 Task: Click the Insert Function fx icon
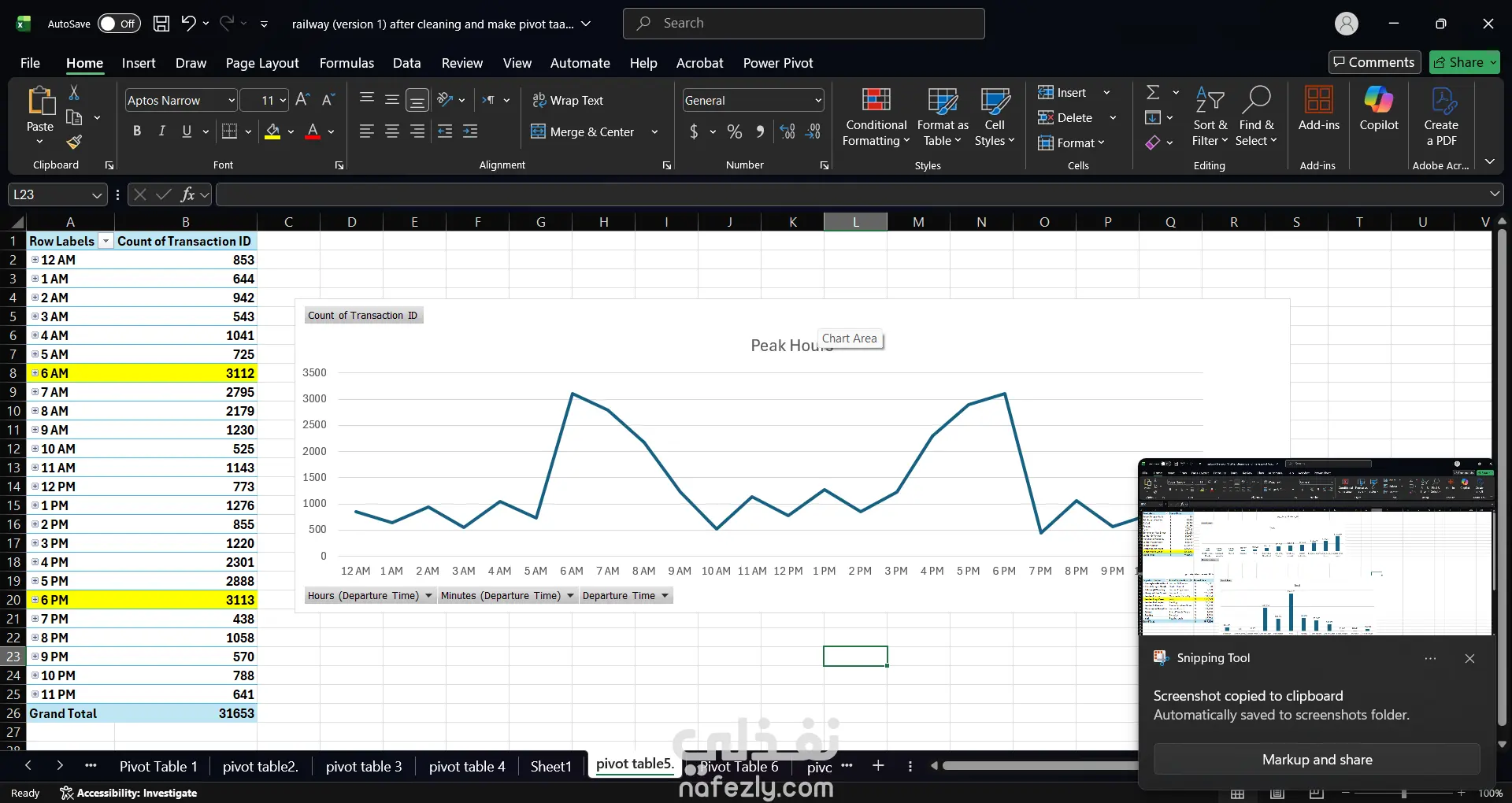[x=187, y=194]
